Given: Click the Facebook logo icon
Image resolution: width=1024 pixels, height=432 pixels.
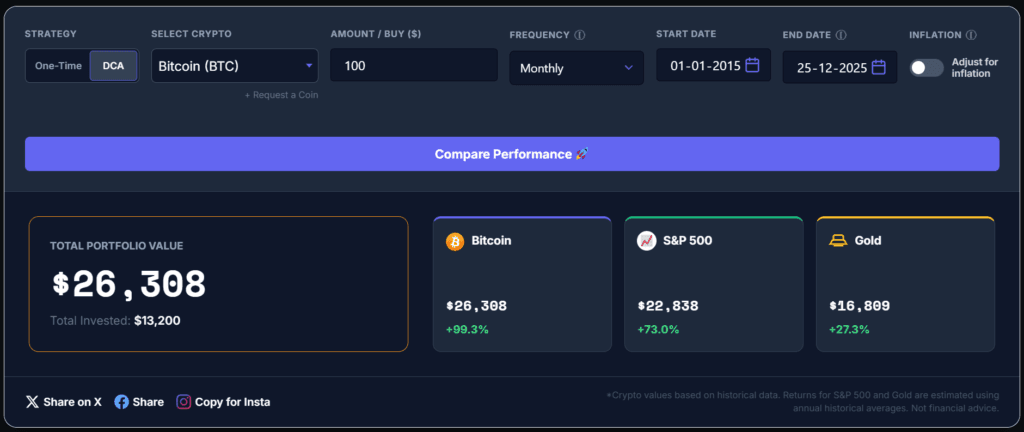Looking at the screenshot, I should pos(121,402).
